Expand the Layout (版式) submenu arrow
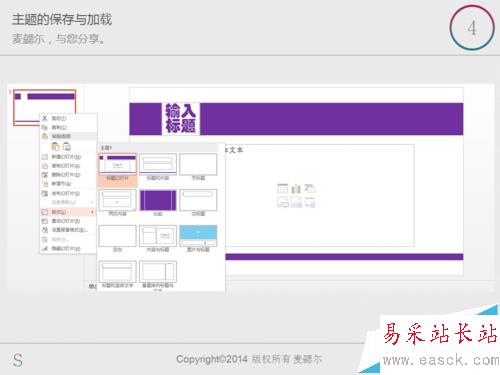The width and height of the screenshot is (500, 375). [92, 212]
